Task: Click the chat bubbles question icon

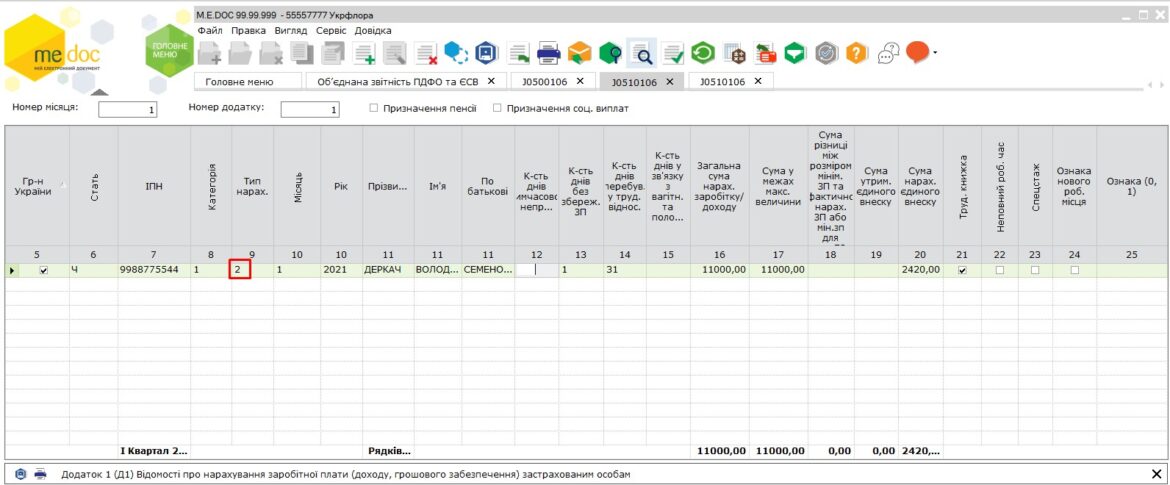Action: (x=888, y=53)
